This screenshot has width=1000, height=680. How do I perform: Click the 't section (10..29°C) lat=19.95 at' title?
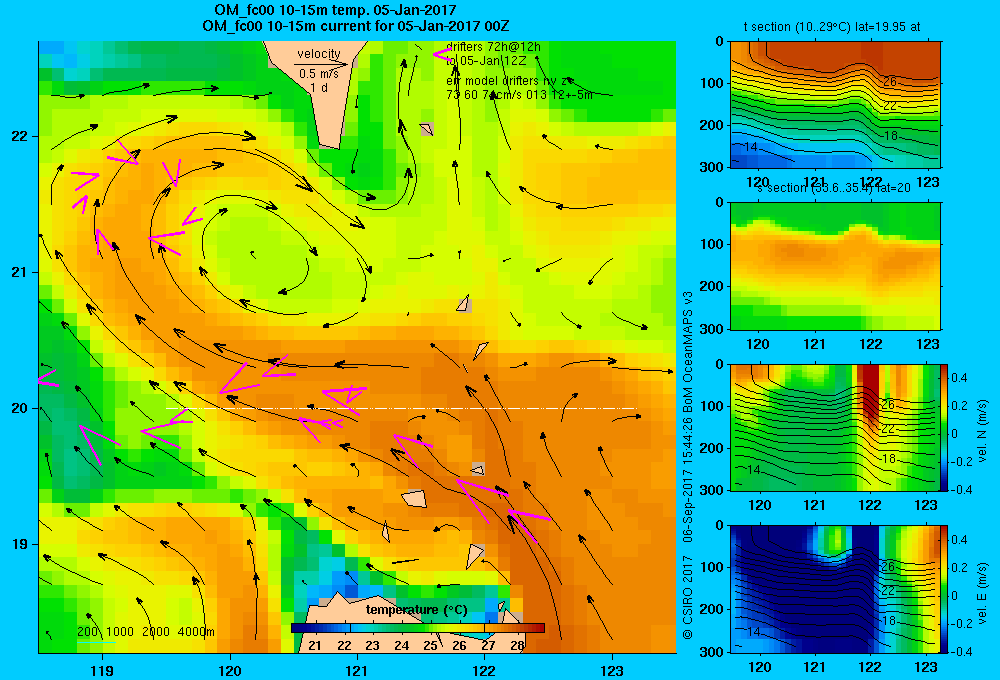tap(832, 27)
